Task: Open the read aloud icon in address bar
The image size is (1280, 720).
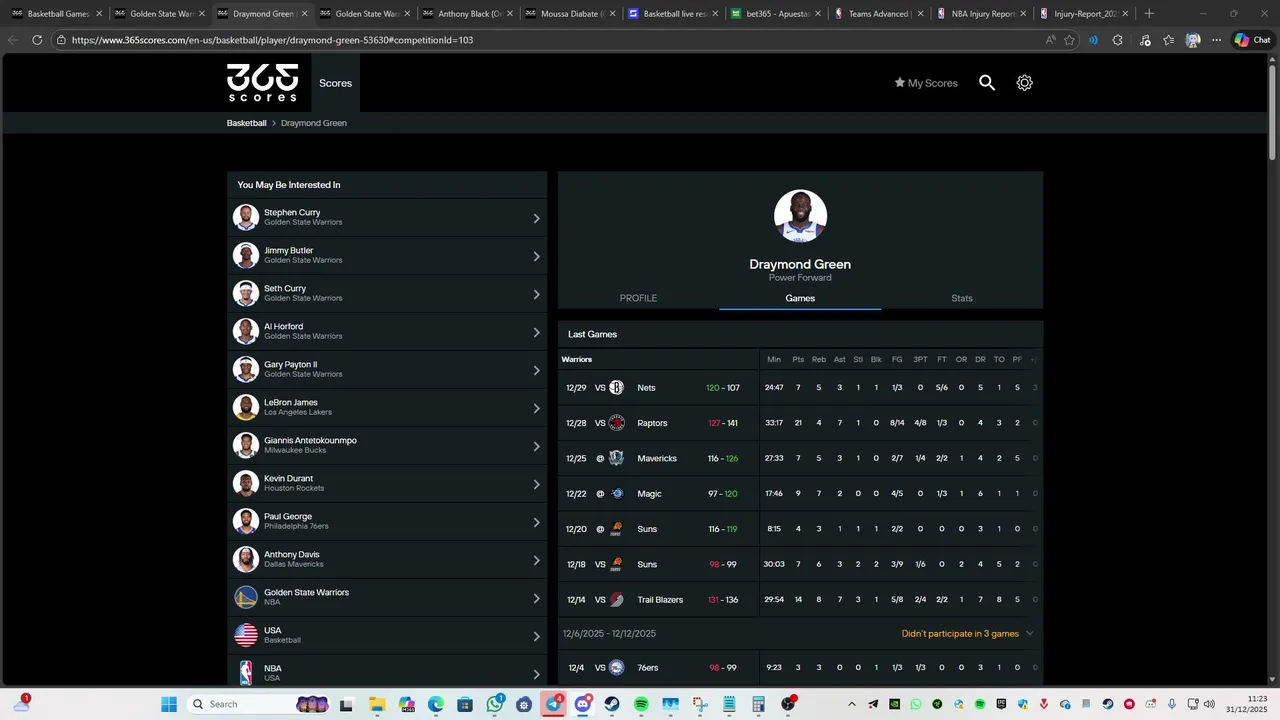Action: [x=1050, y=40]
